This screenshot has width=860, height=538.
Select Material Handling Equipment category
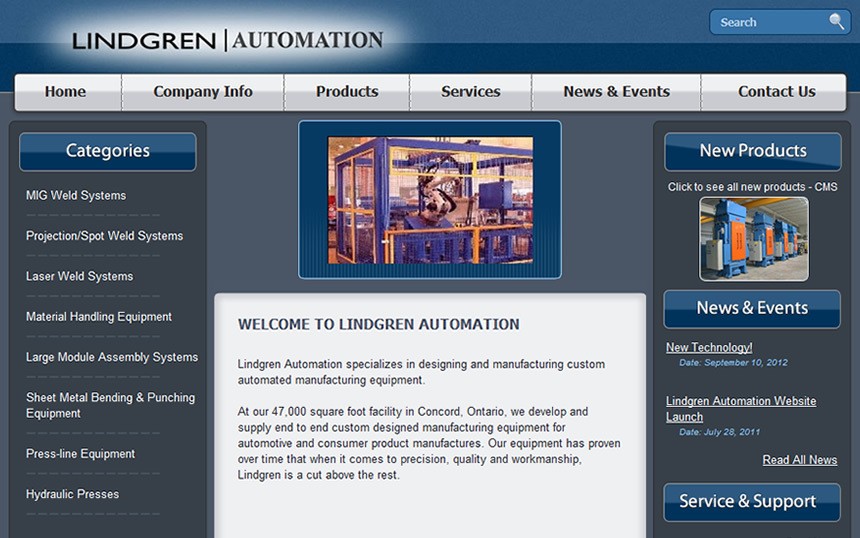(99, 317)
